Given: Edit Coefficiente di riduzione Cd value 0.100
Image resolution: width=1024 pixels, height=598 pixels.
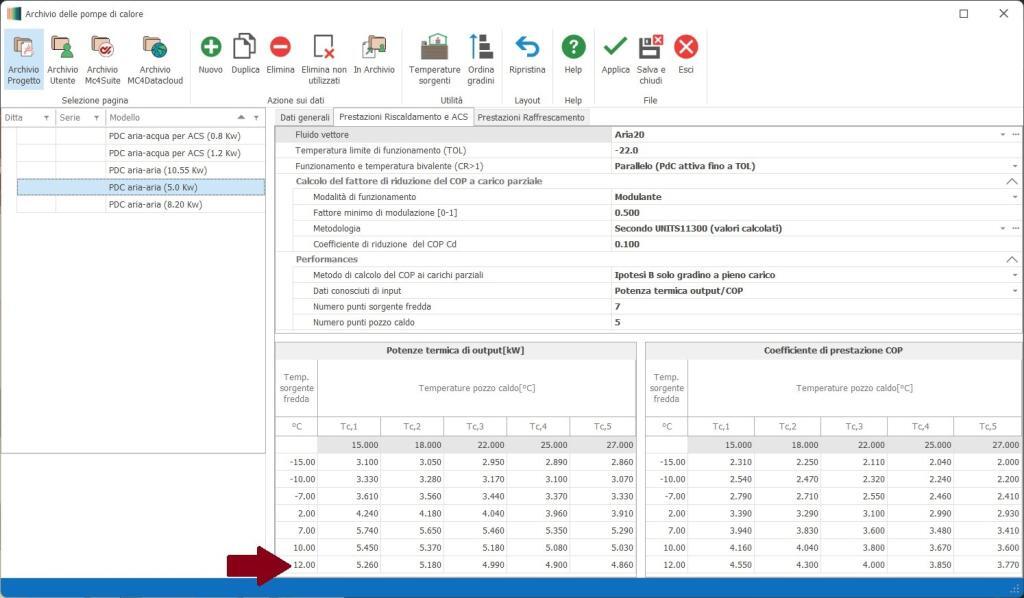Looking at the screenshot, I should [x=816, y=244].
